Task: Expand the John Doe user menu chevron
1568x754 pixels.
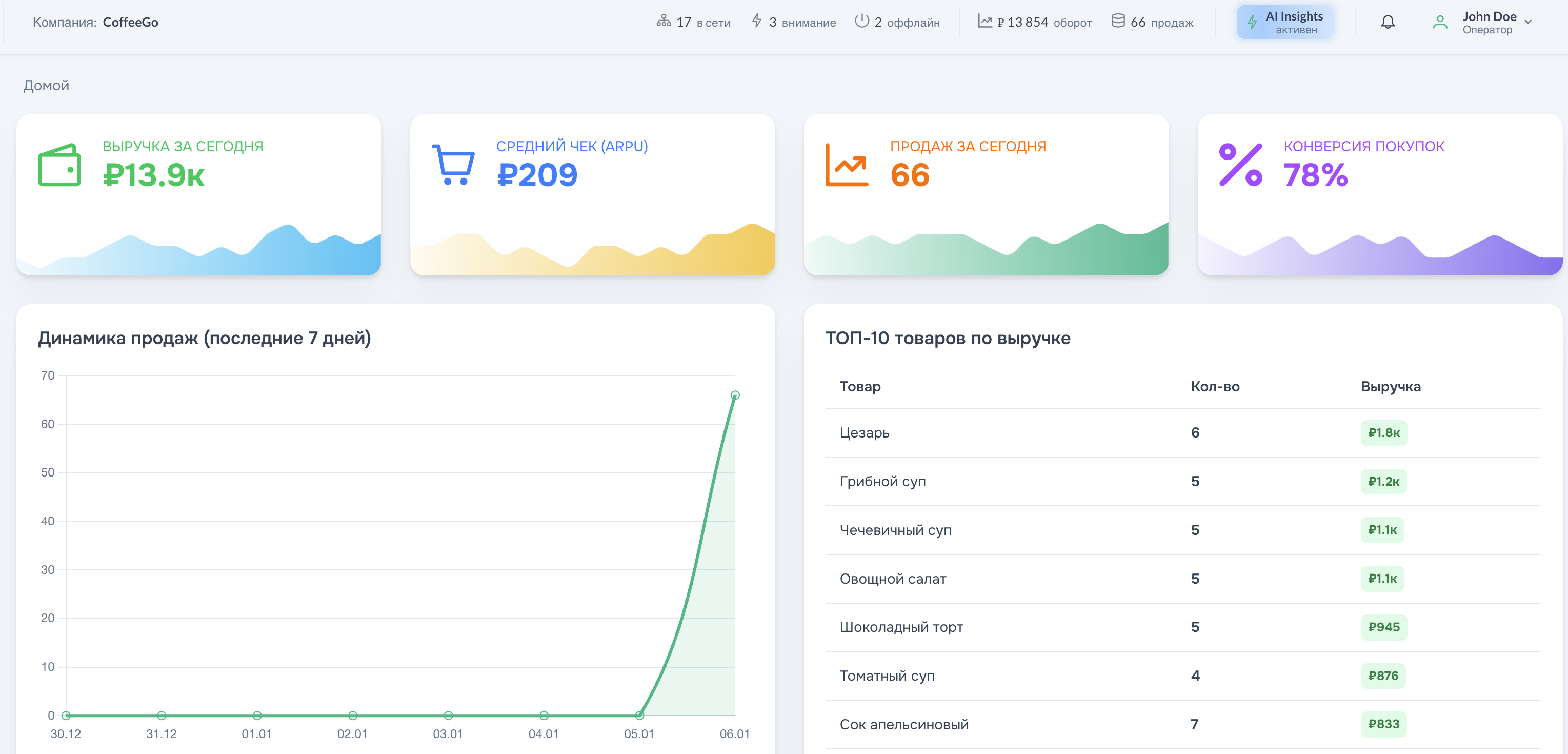Action: (x=1528, y=22)
